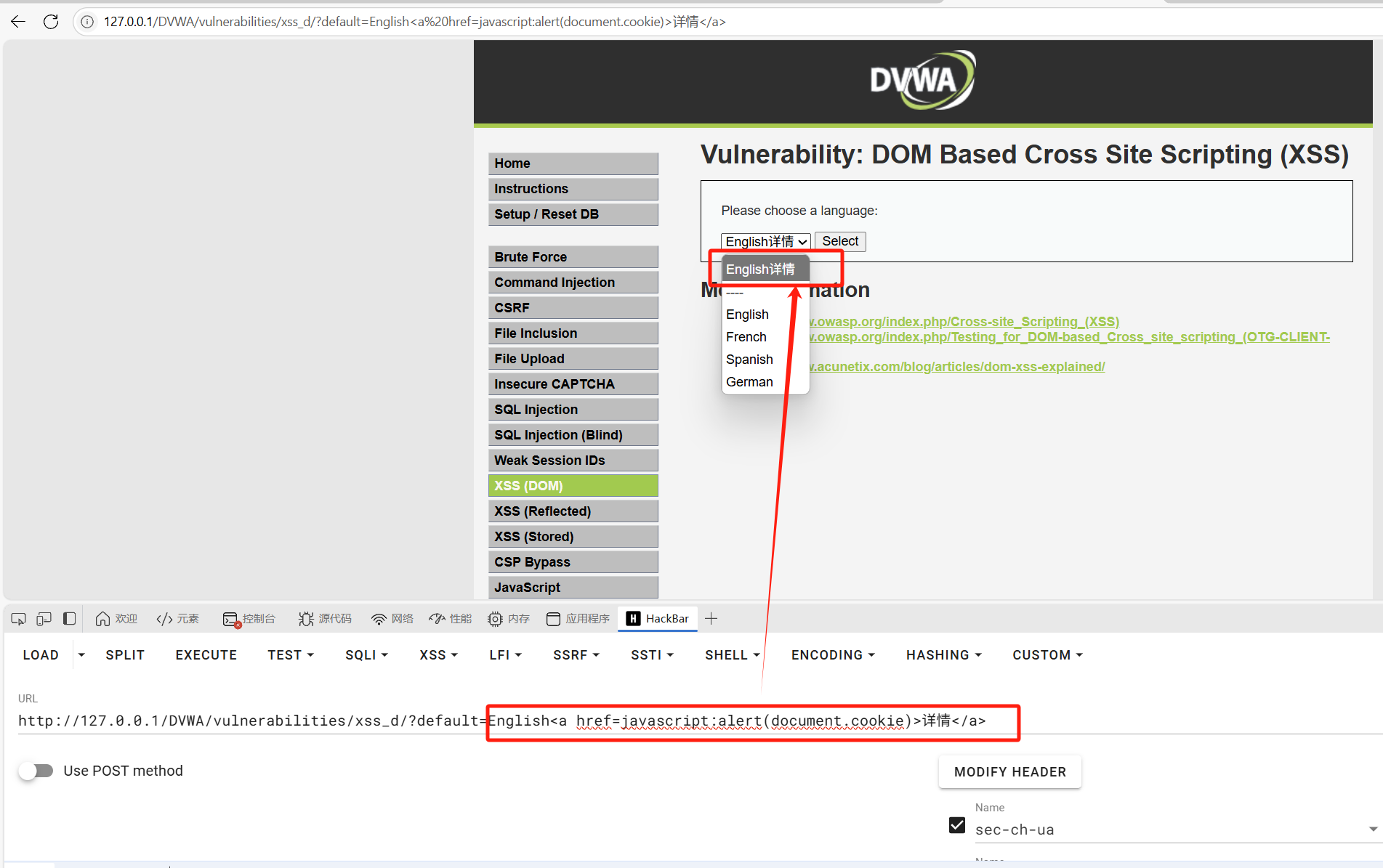Open the Memory (内存) tab
This screenshot has height=868, width=1383.
click(x=509, y=619)
